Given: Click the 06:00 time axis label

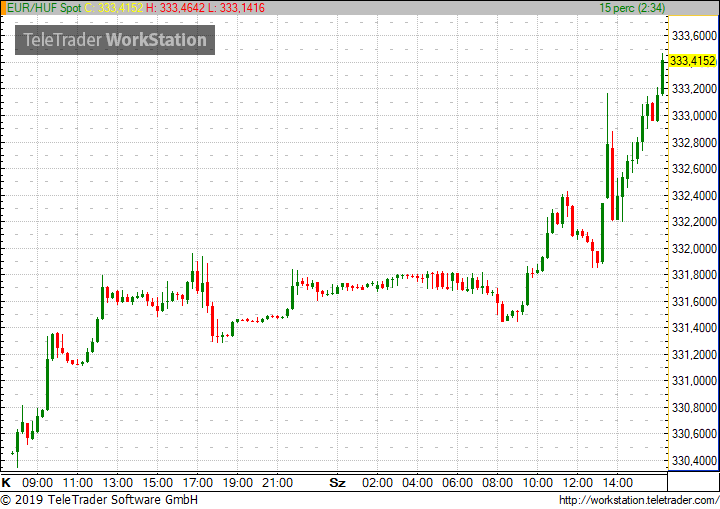Looking at the screenshot, I should point(457,483).
